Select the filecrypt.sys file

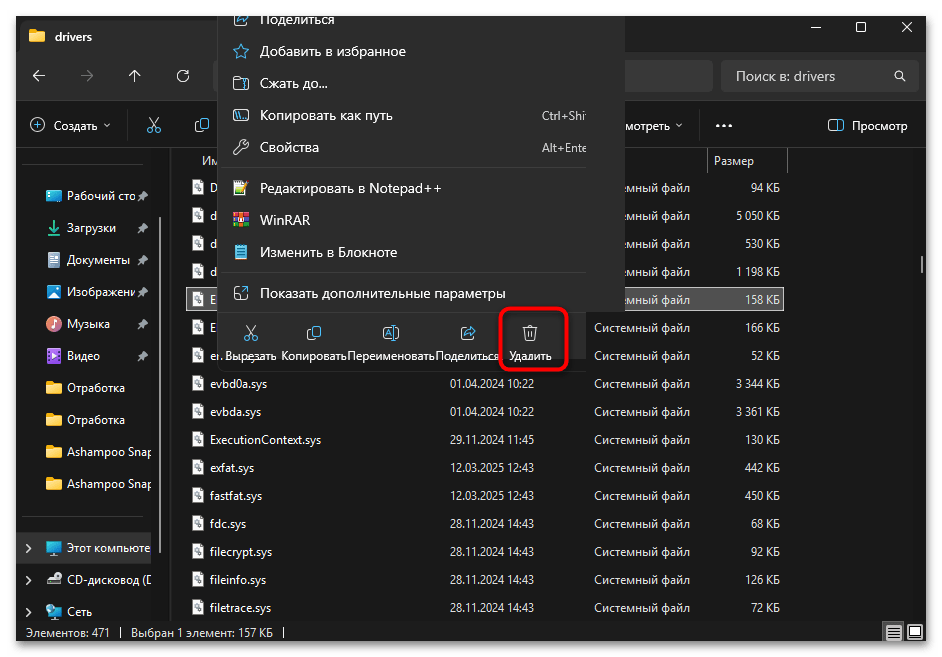point(485,551)
